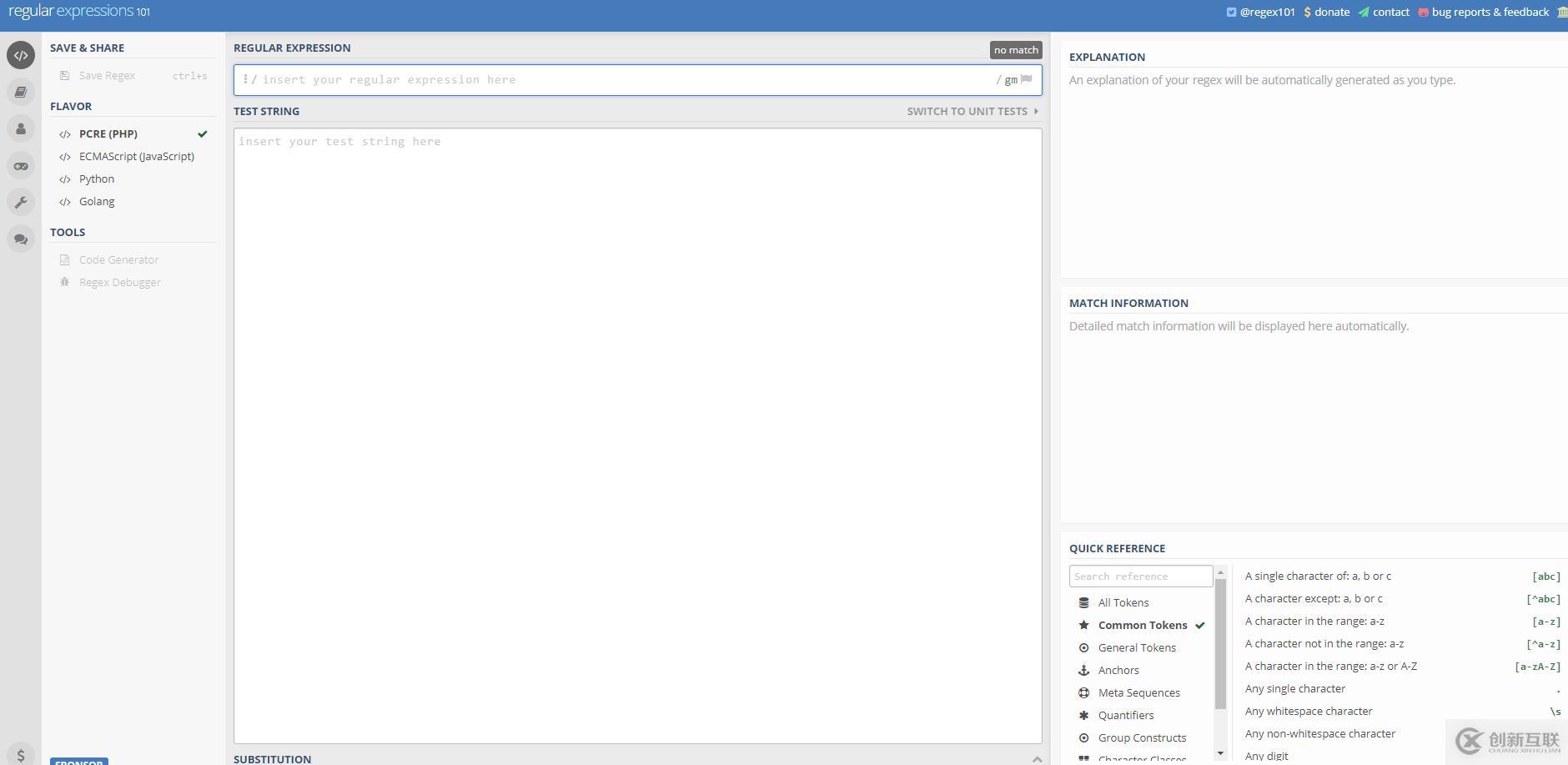This screenshot has height=765, width=1568.
Task: Open Meta Sequences category
Action: (x=1141, y=692)
